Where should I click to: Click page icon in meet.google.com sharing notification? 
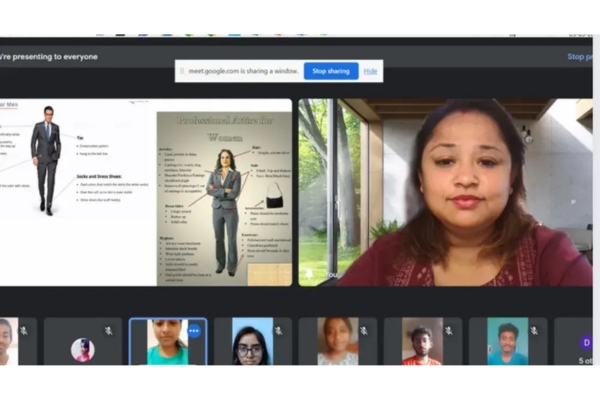coord(184,71)
